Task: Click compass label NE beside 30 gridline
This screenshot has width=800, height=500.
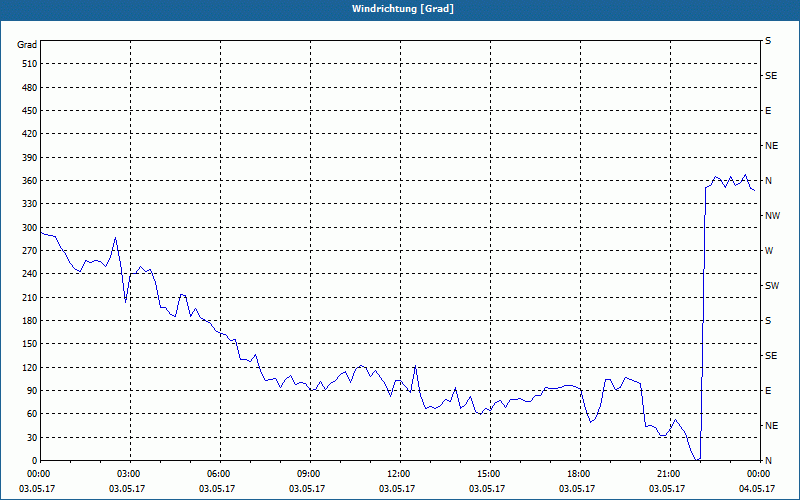Action: click(x=771, y=426)
